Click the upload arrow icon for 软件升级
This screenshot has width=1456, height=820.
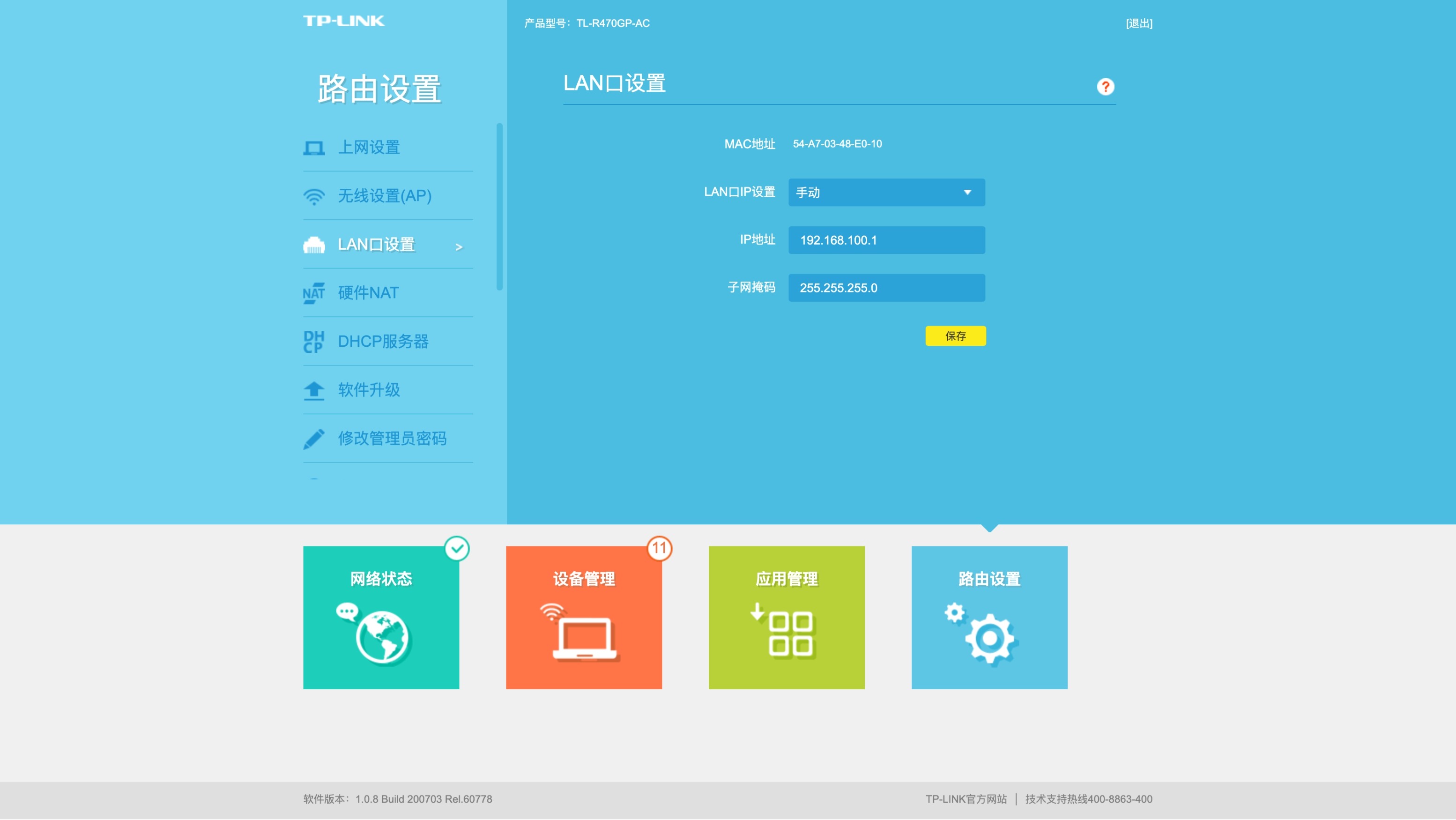[x=314, y=390]
